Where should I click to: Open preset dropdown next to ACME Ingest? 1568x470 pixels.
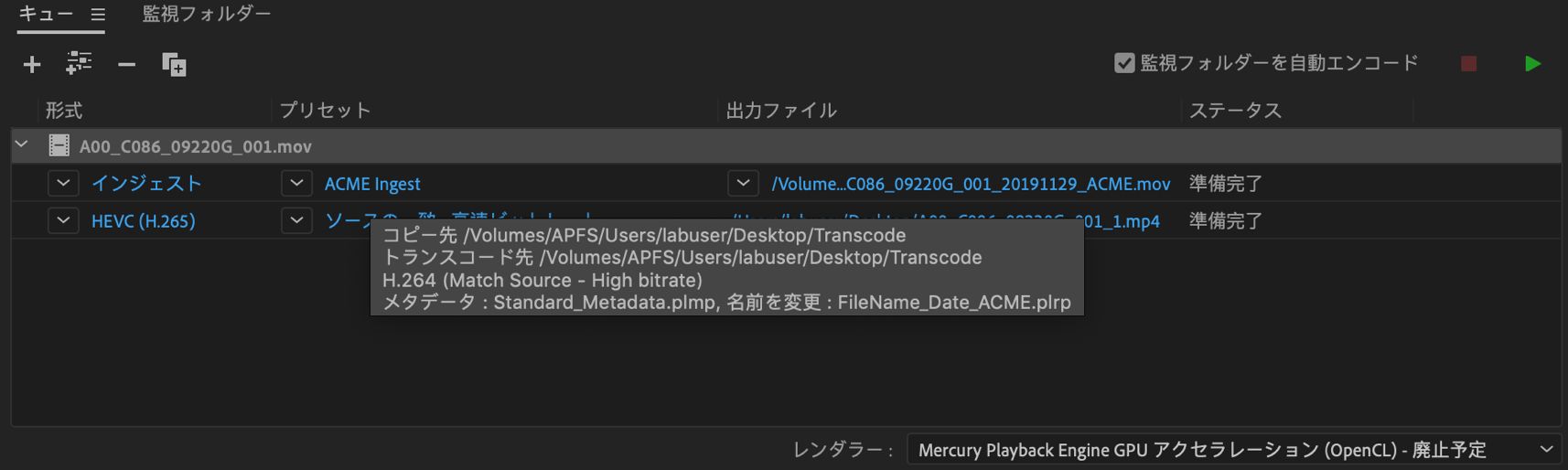tap(296, 184)
